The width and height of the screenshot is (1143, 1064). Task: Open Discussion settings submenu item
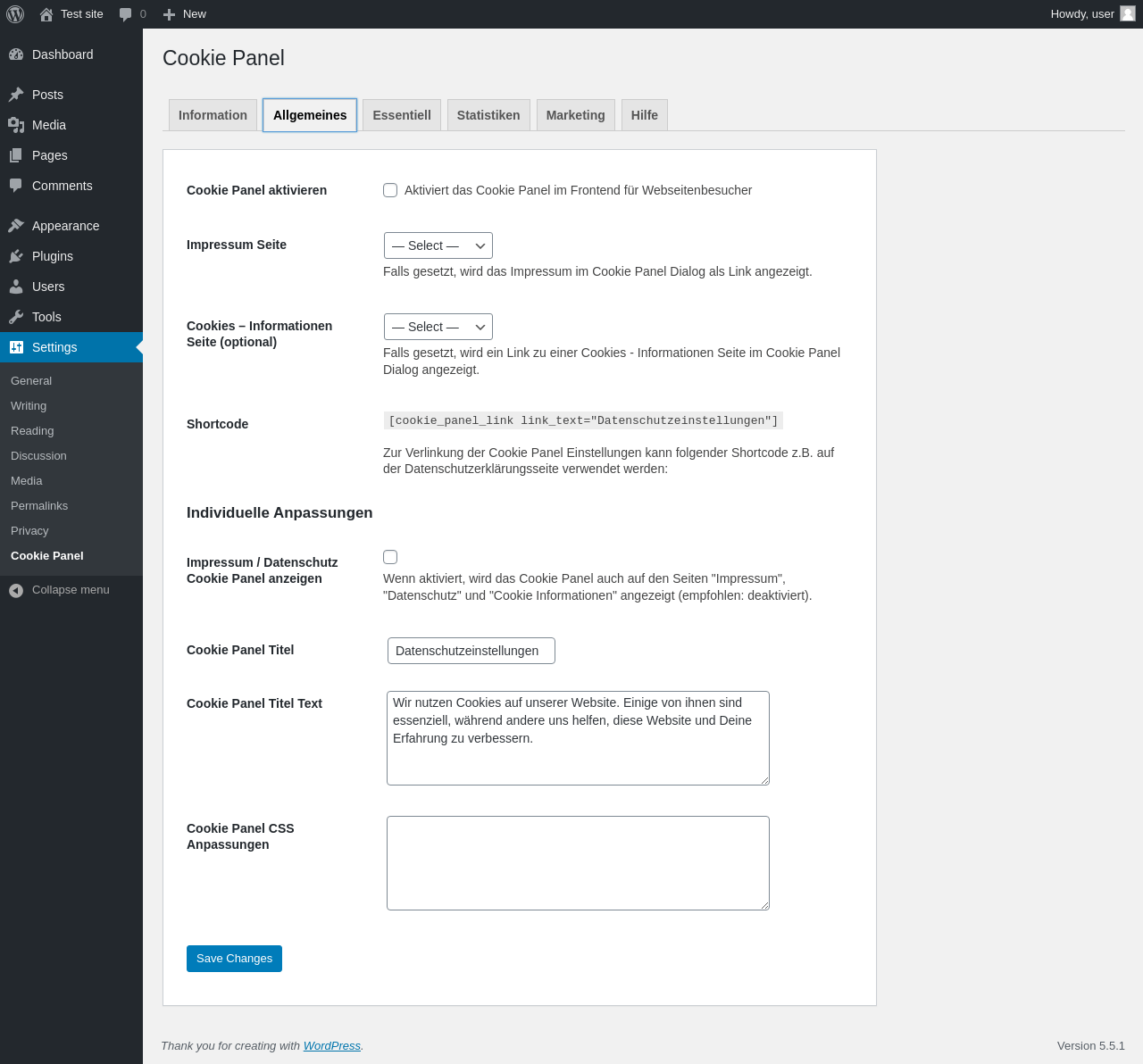38,455
